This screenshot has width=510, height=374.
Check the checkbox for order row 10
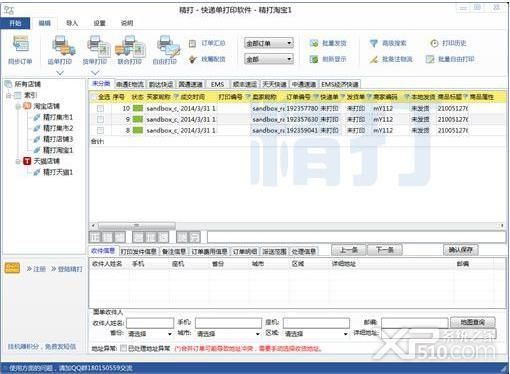click(x=100, y=108)
